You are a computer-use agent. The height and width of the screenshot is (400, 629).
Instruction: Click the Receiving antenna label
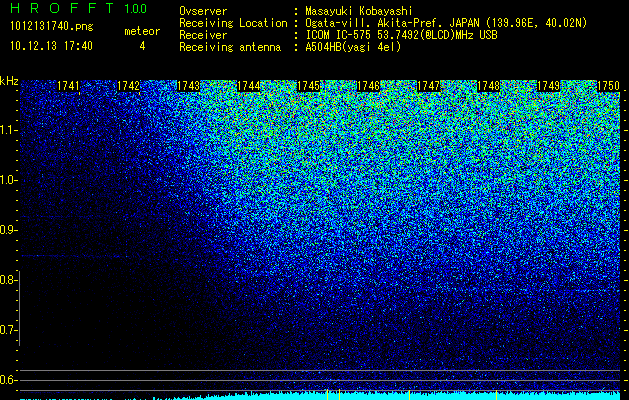230,47
